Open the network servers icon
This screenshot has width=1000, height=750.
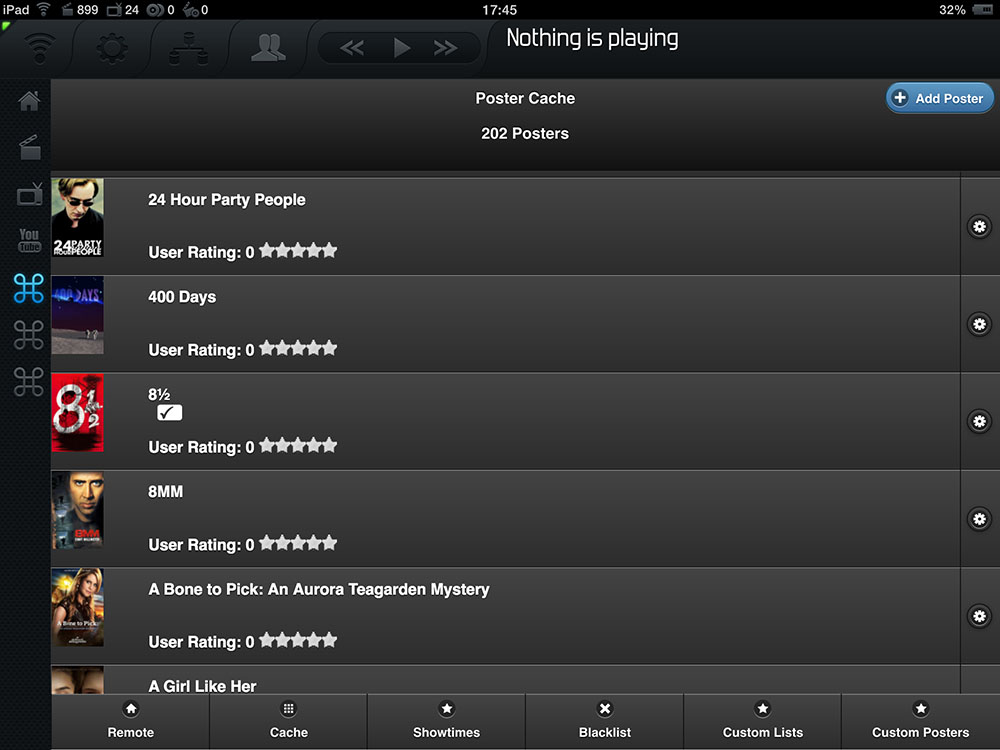pyautogui.click(x=189, y=49)
